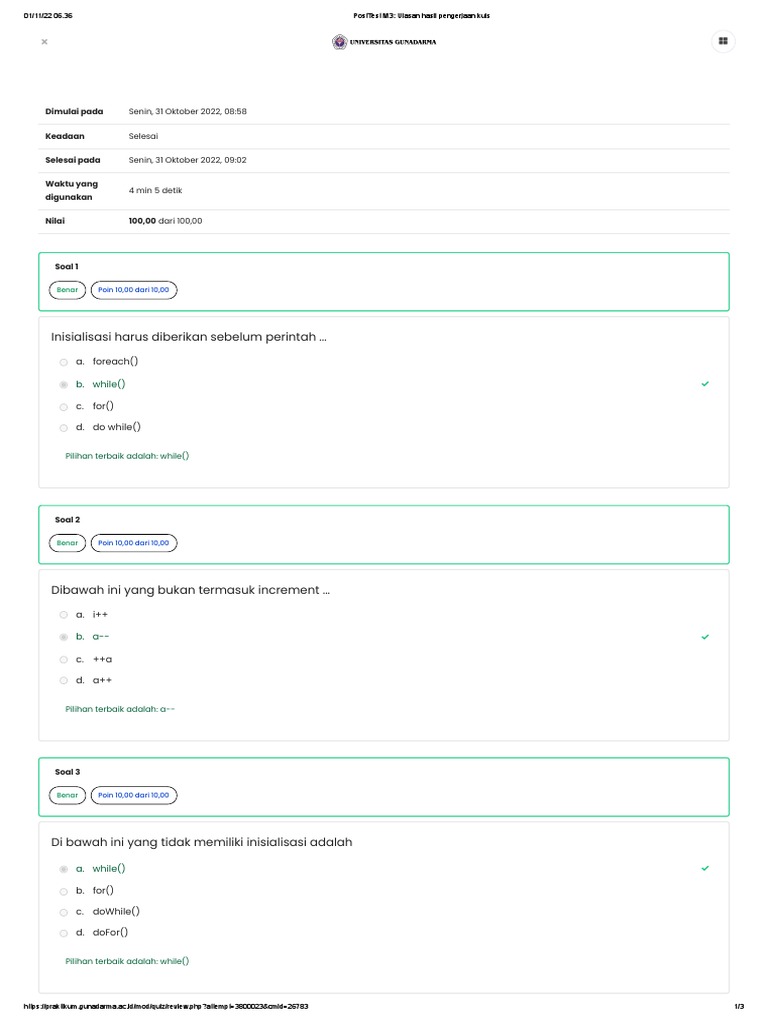
Task: Click the green checkmark beside a-- answer
Action: (705, 637)
